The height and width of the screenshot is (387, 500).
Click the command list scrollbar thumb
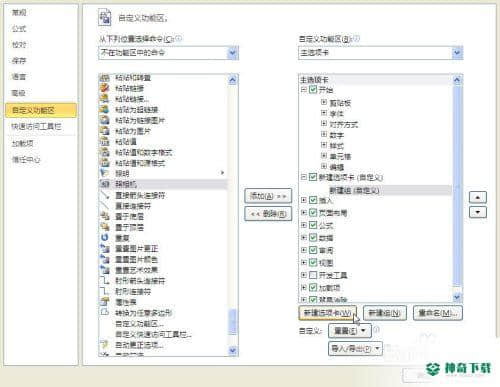pos(233,322)
